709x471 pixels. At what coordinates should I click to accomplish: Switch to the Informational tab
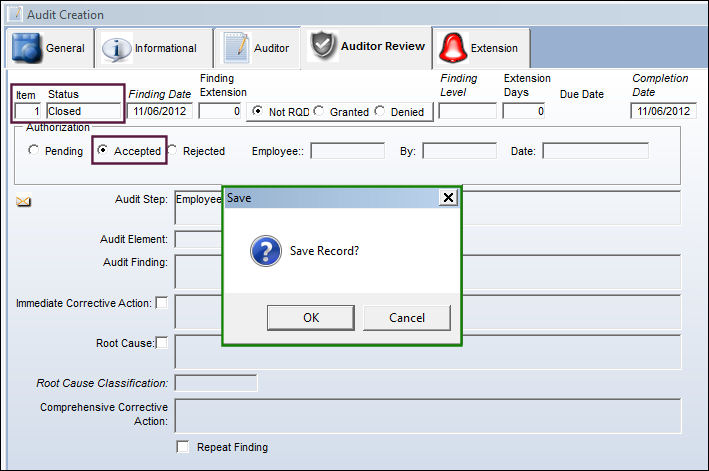[x=154, y=48]
